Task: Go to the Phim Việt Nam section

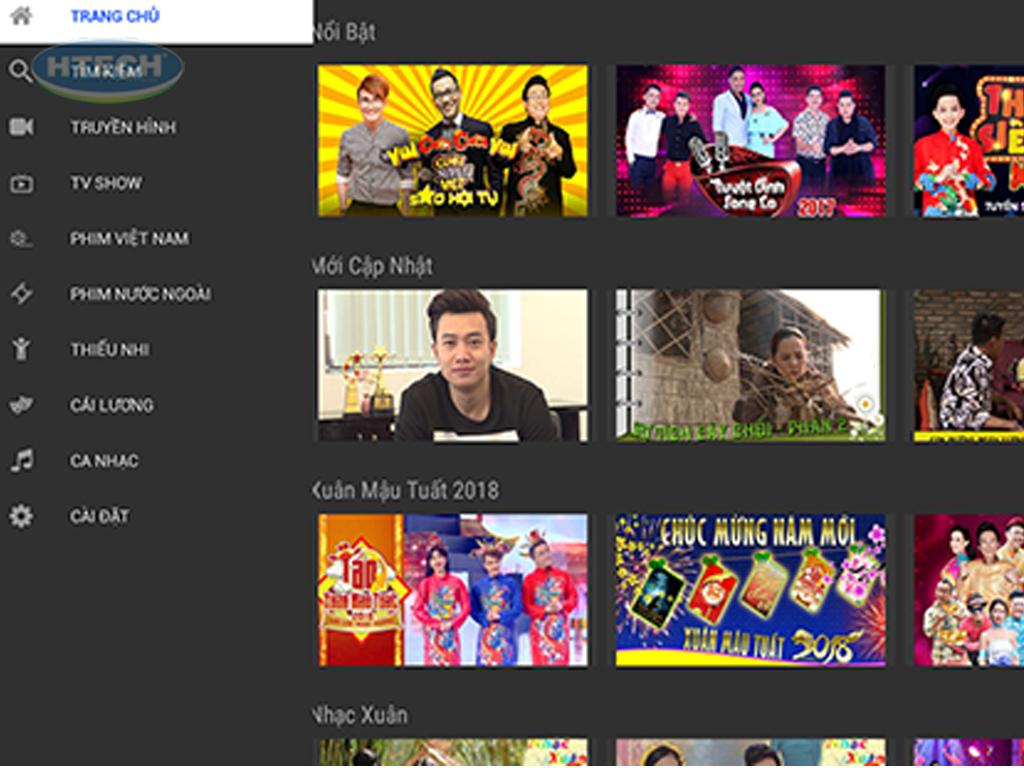Action: [x=129, y=238]
